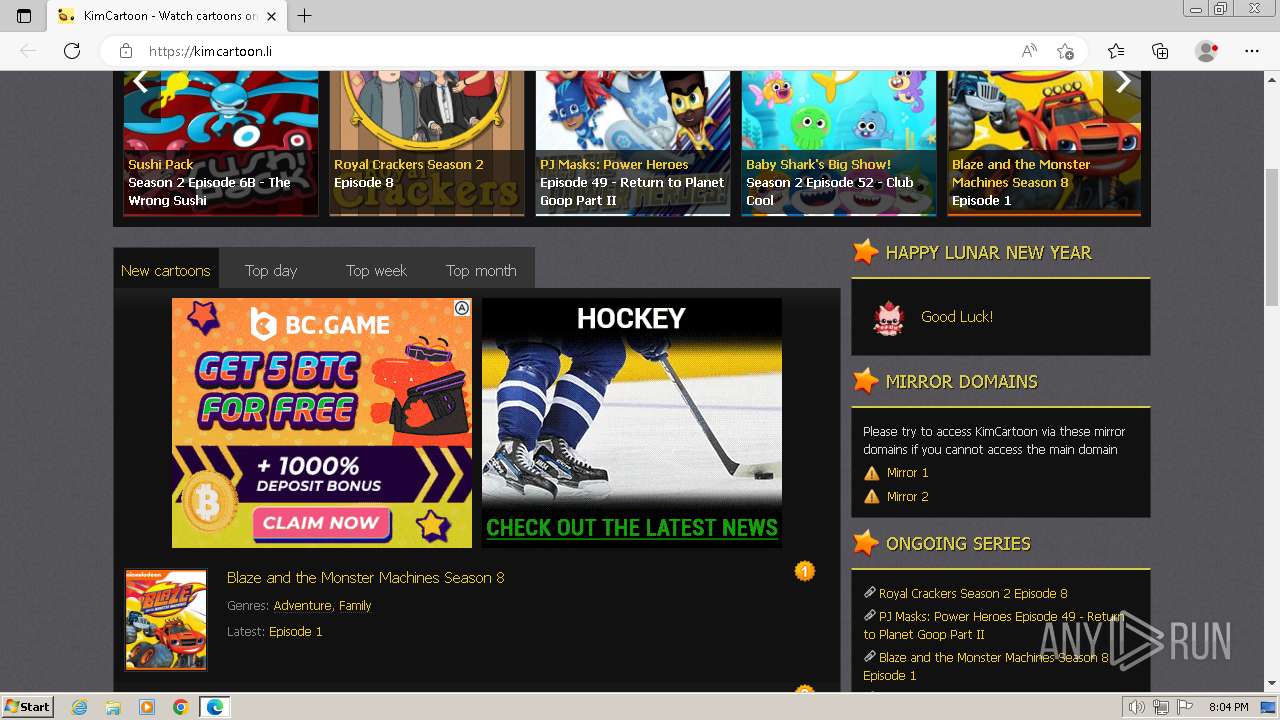Advance carousel with right arrow
Image resolution: width=1280 pixels, height=720 pixels.
[x=1123, y=82]
